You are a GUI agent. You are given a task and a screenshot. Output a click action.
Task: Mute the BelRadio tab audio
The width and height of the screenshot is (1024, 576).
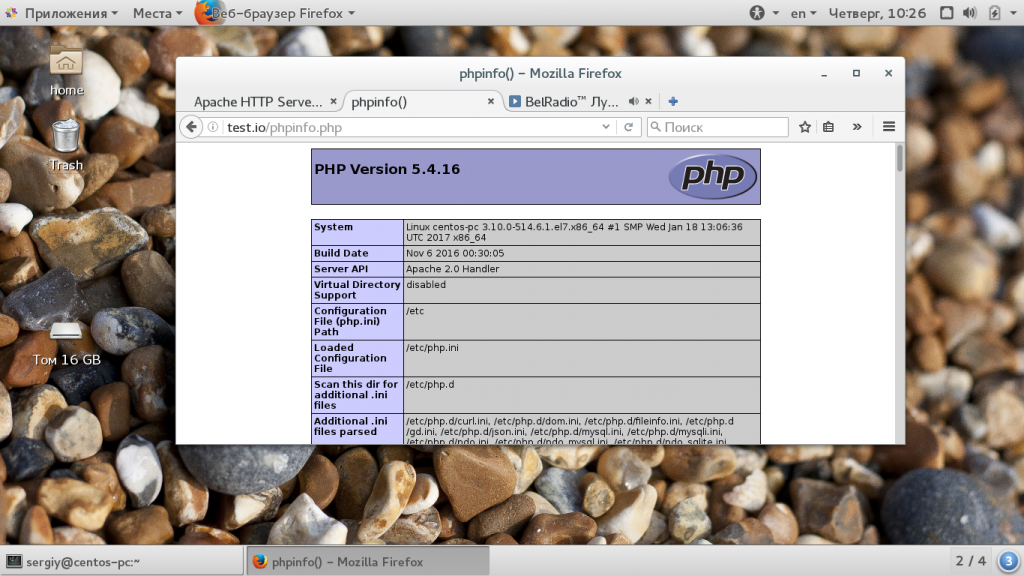pos(633,101)
